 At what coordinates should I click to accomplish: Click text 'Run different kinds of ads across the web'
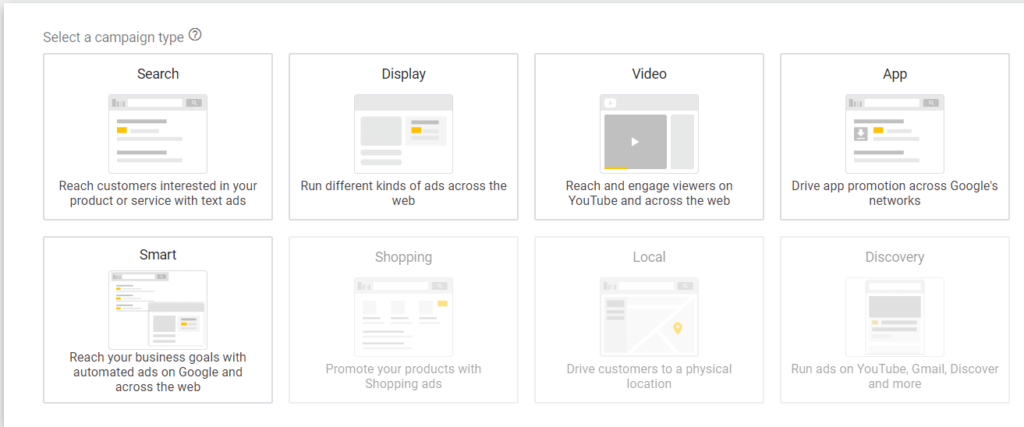click(x=404, y=193)
